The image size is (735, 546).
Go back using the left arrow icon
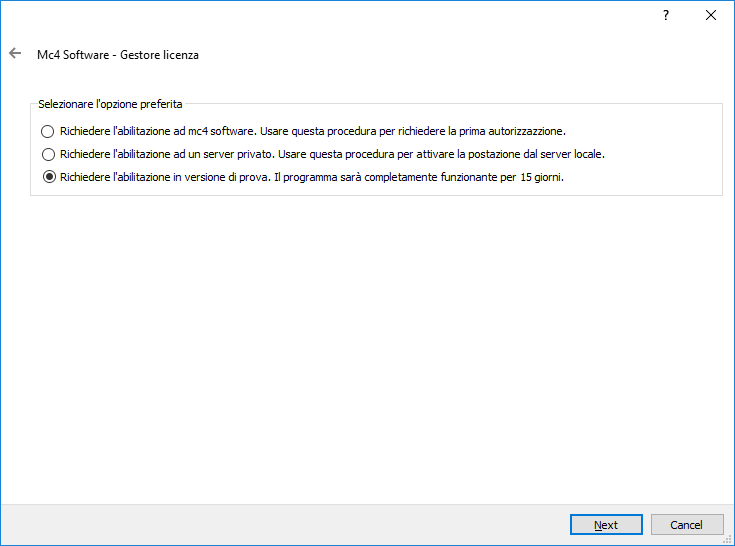pyautogui.click(x=15, y=54)
